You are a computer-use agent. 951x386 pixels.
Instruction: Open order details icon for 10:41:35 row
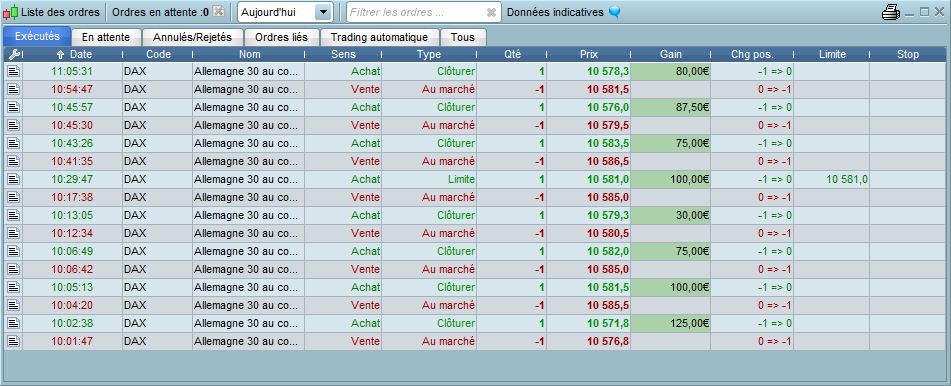(13, 161)
